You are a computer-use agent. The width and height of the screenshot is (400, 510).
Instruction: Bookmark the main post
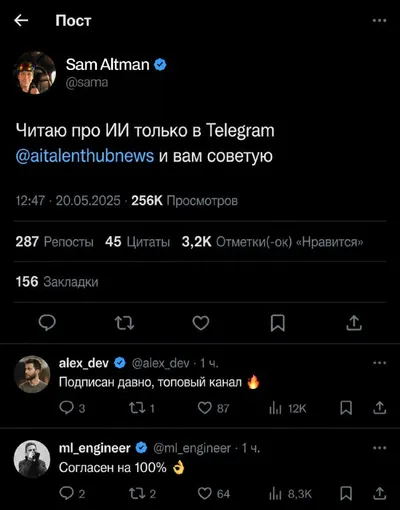click(x=278, y=323)
